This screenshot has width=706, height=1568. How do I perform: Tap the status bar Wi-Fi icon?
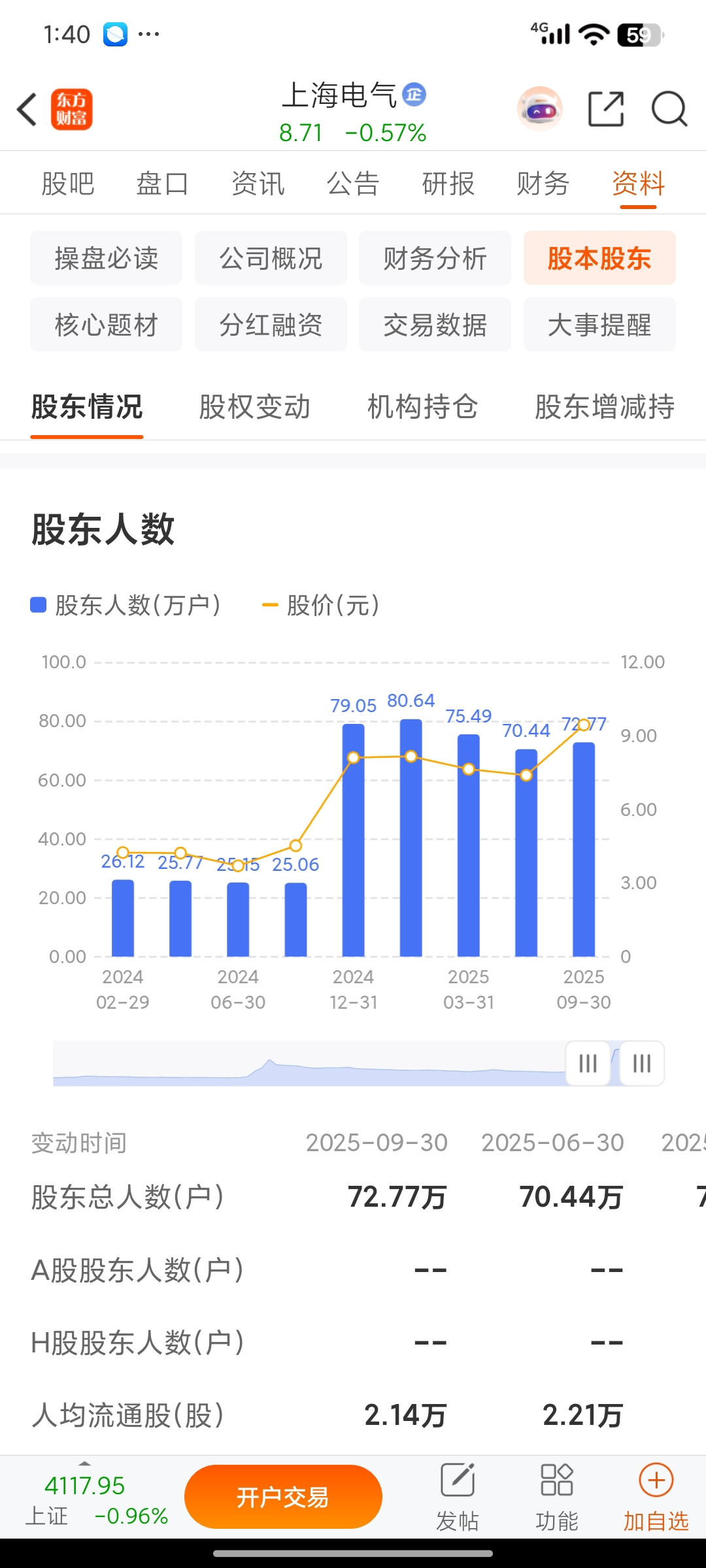pos(595,34)
